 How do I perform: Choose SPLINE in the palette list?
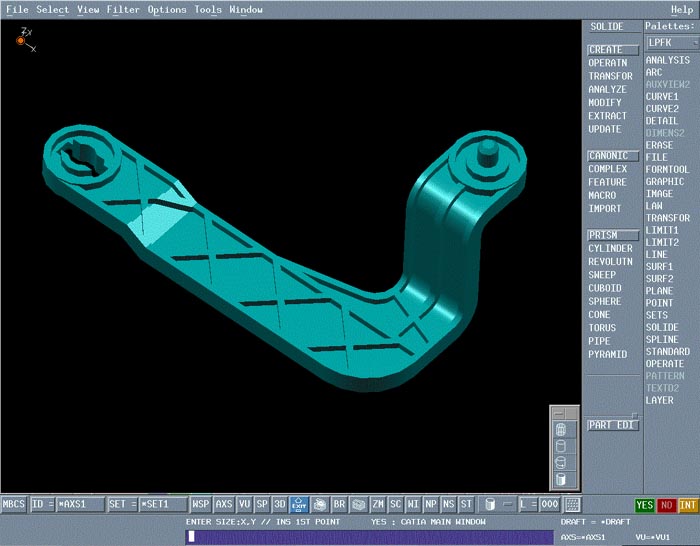(x=662, y=340)
